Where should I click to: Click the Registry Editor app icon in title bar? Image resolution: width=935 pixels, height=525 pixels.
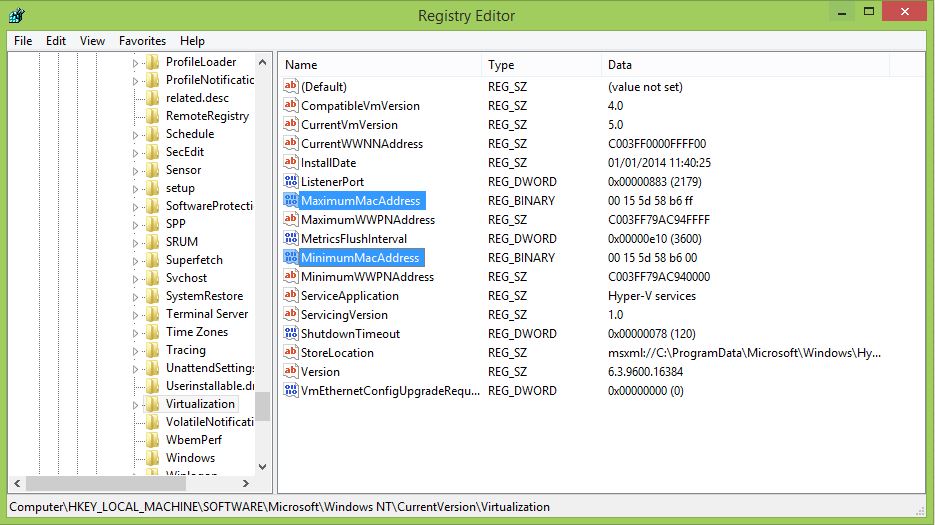(17, 15)
